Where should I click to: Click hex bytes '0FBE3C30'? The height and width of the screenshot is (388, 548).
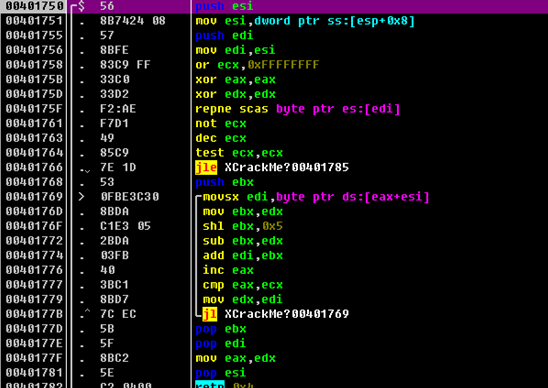(x=130, y=197)
